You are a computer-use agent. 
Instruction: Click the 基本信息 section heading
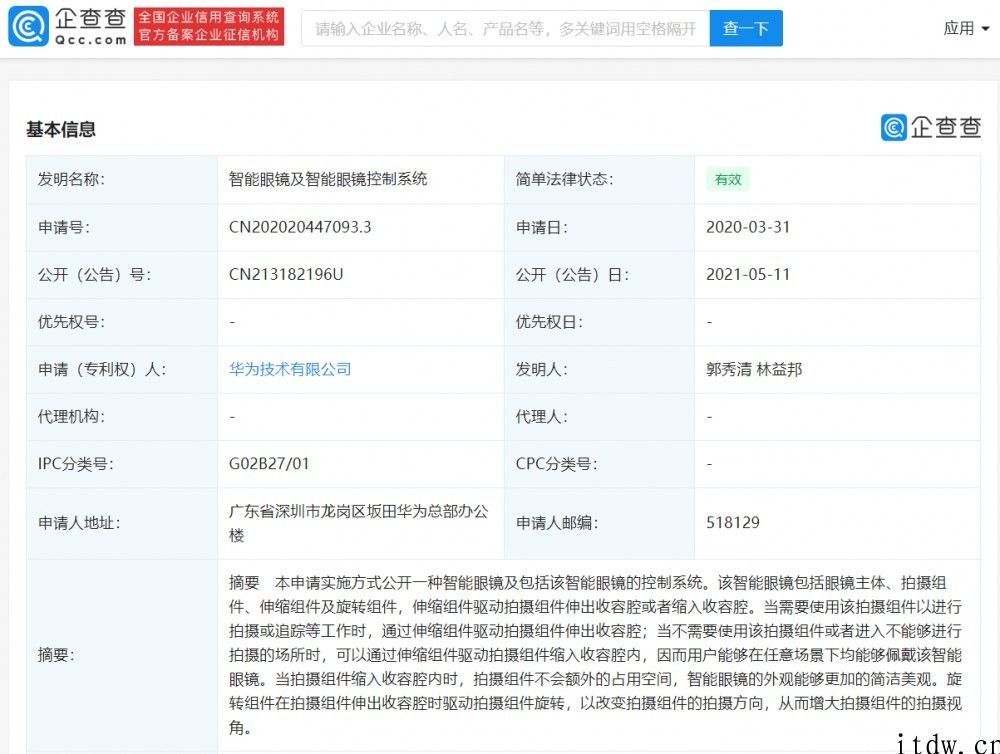[61, 129]
